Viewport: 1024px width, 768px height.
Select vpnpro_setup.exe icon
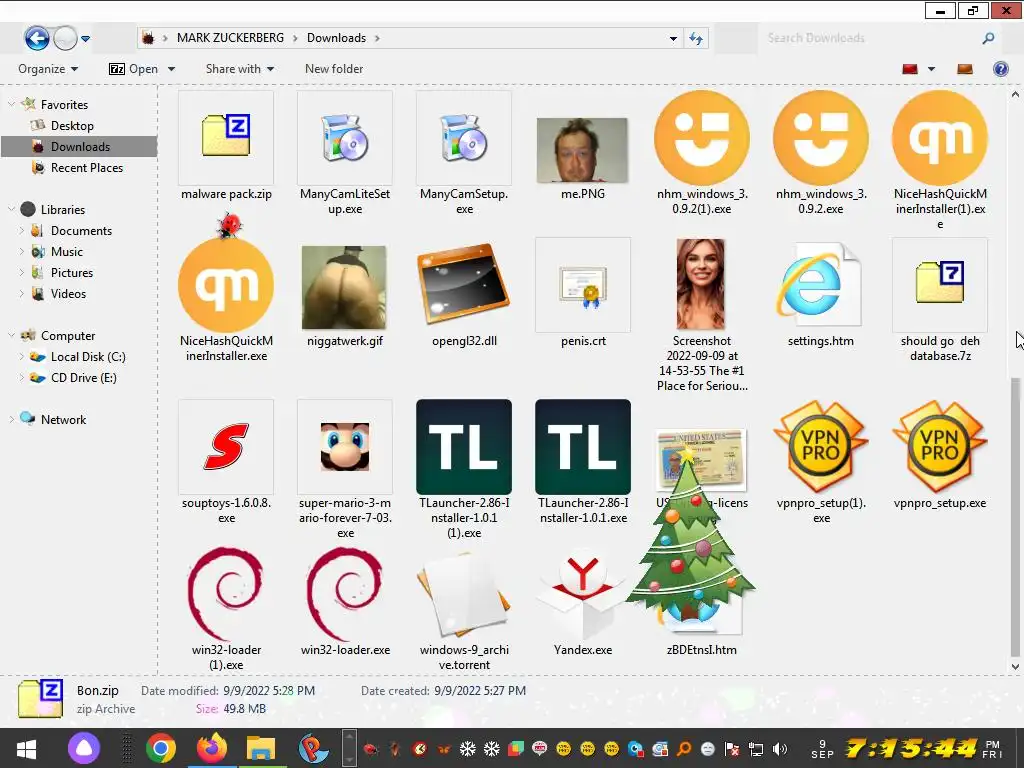pyautogui.click(x=940, y=447)
